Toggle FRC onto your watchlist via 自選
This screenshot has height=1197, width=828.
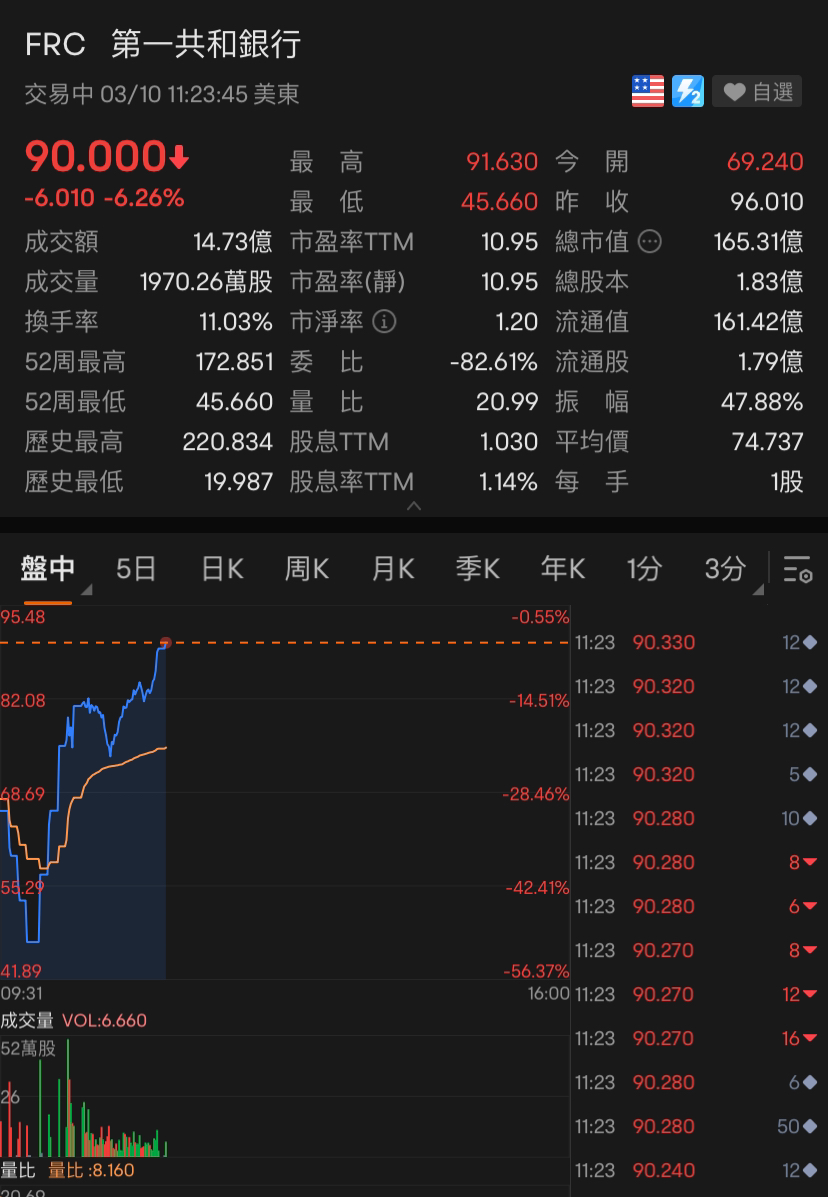coord(757,91)
